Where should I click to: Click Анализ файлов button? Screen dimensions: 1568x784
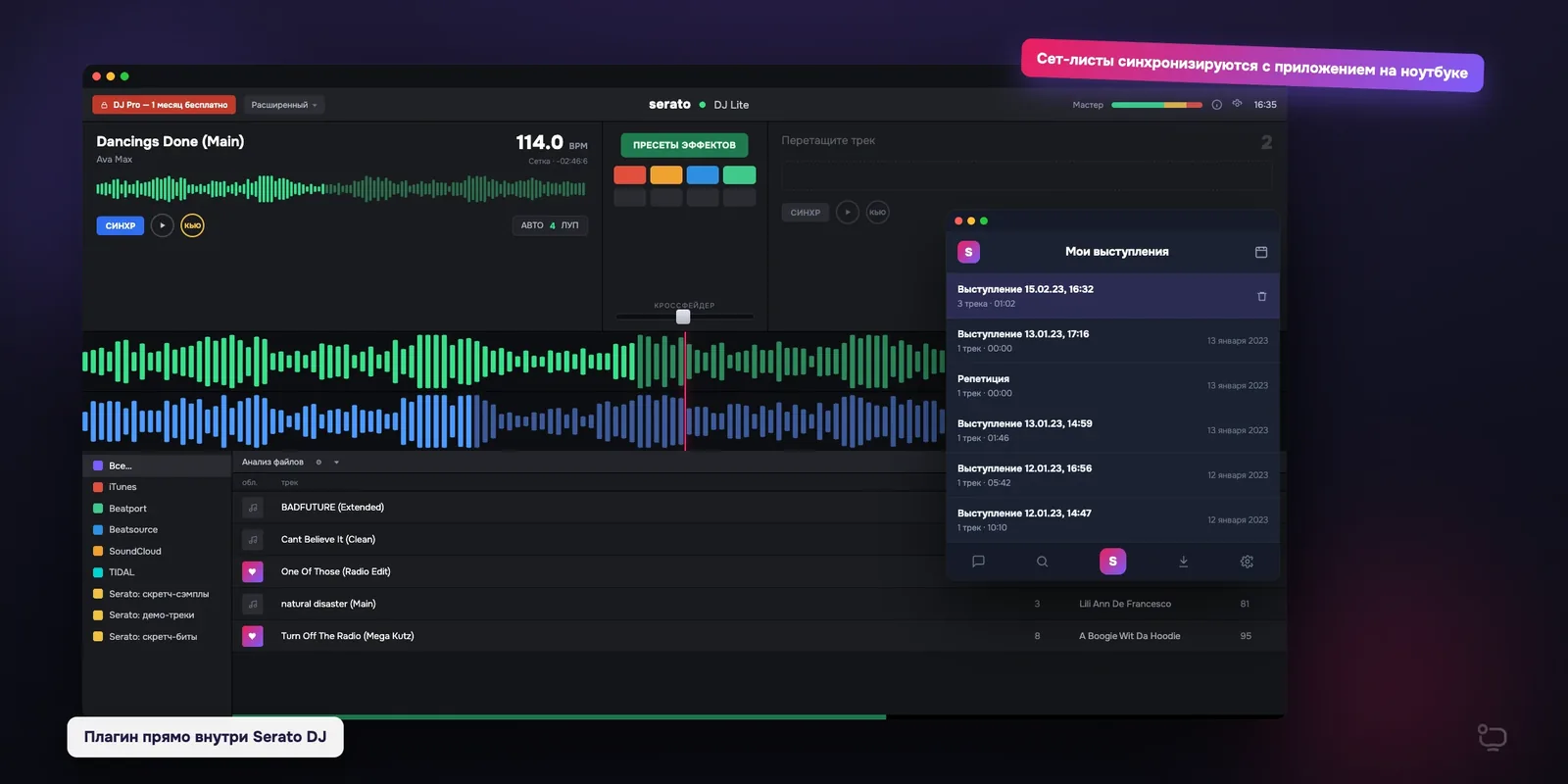pyautogui.click(x=272, y=463)
